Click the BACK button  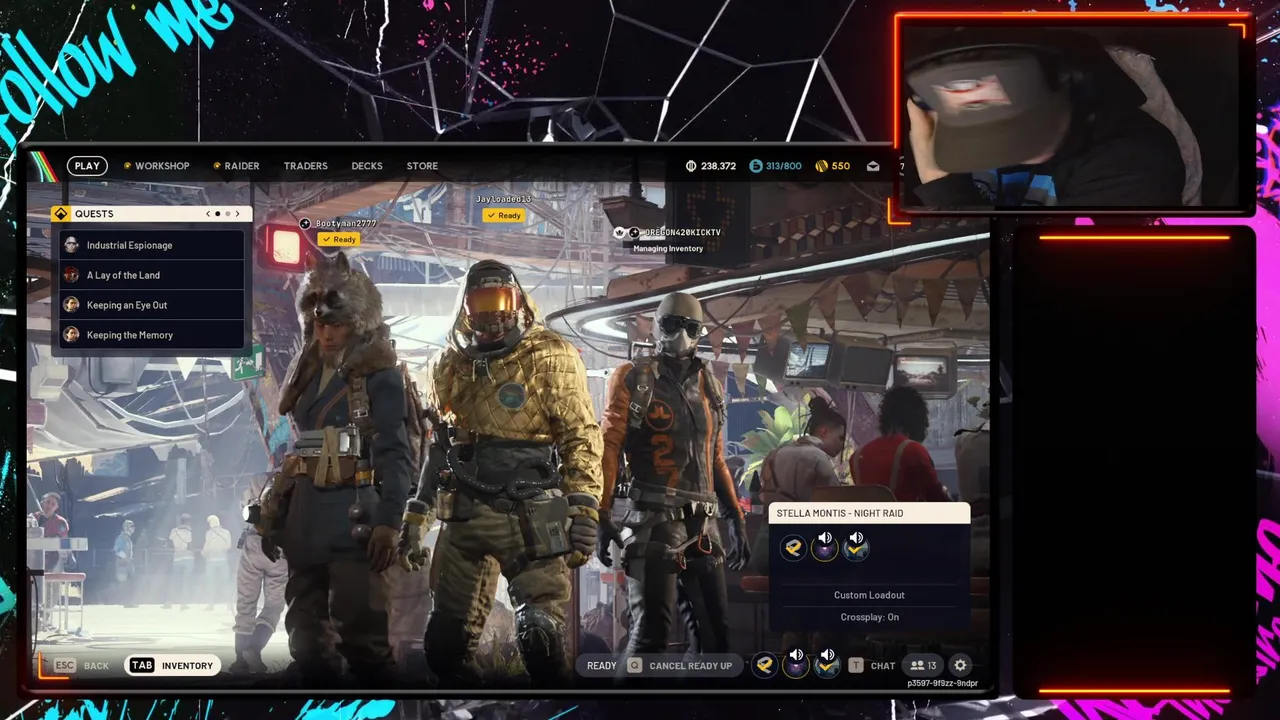[x=97, y=666]
